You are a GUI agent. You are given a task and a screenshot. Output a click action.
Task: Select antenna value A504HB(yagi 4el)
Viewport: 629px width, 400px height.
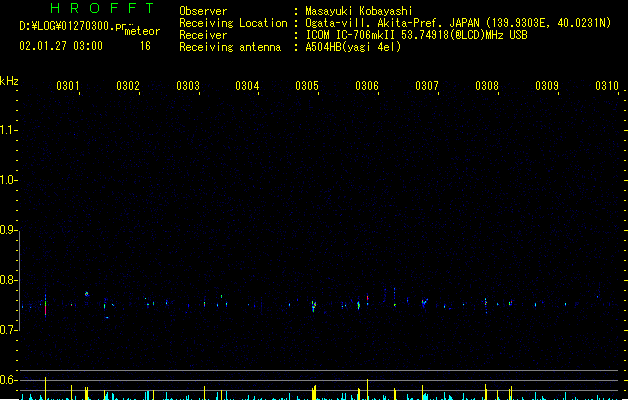point(353,47)
